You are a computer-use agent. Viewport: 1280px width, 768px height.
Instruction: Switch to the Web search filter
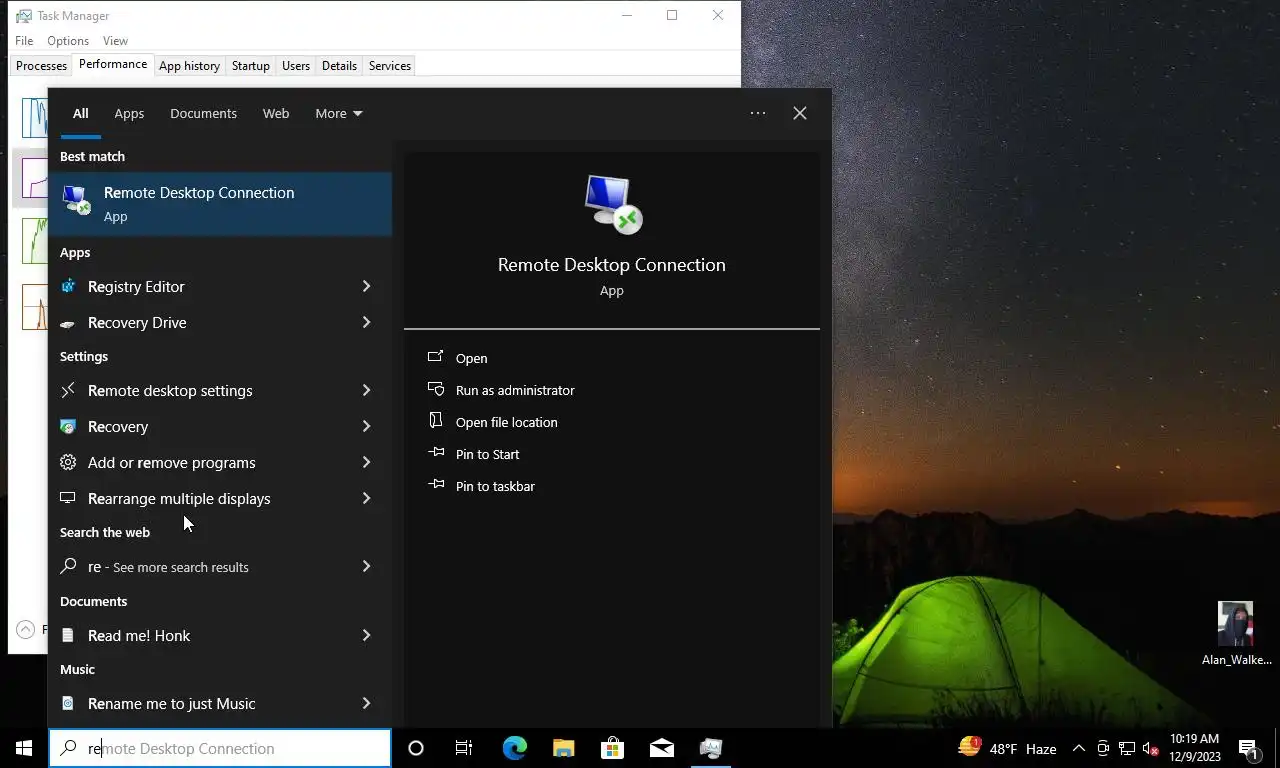click(276, 113)
